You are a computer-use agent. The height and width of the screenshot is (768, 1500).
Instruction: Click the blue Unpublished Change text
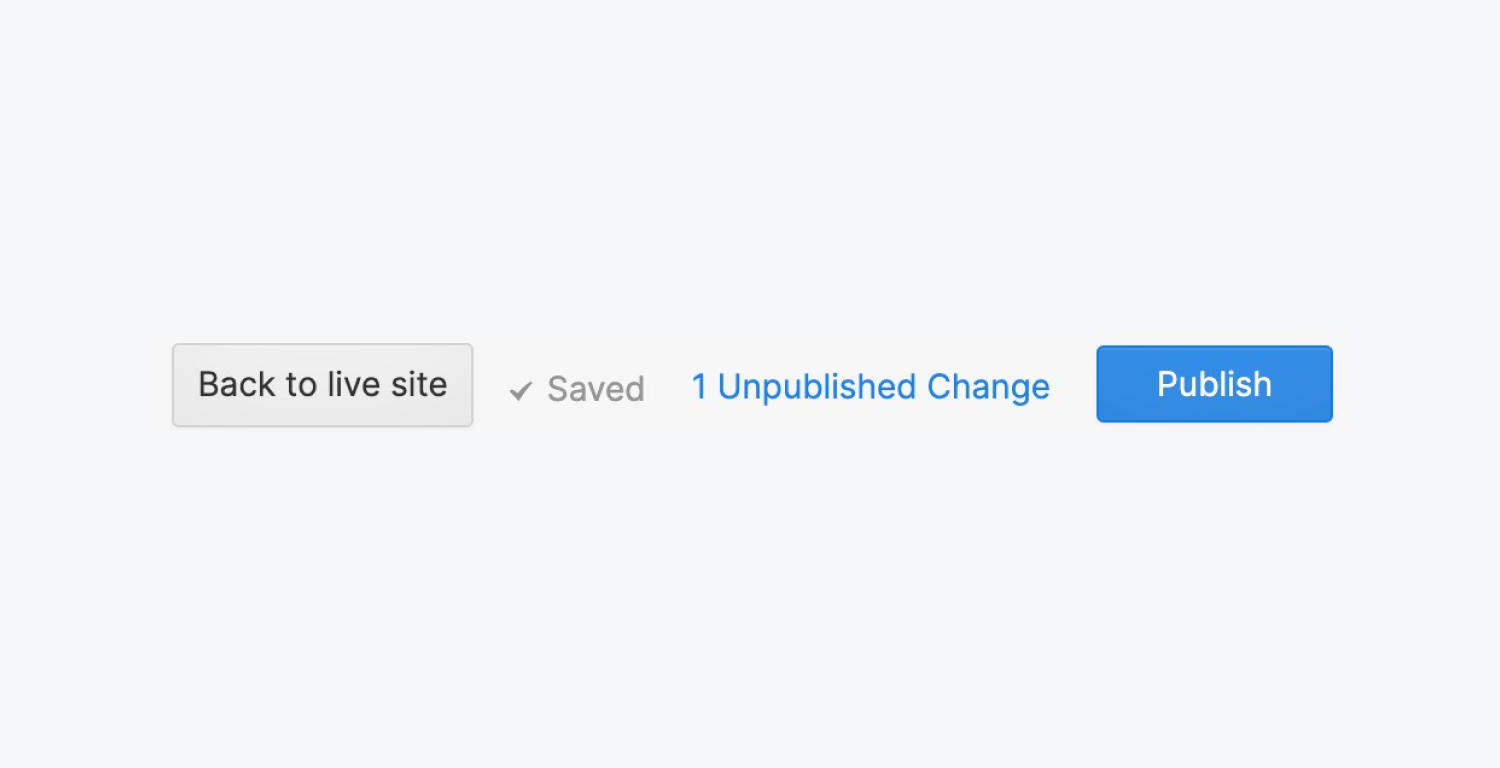pyautogui.click(x=884, y=387)
